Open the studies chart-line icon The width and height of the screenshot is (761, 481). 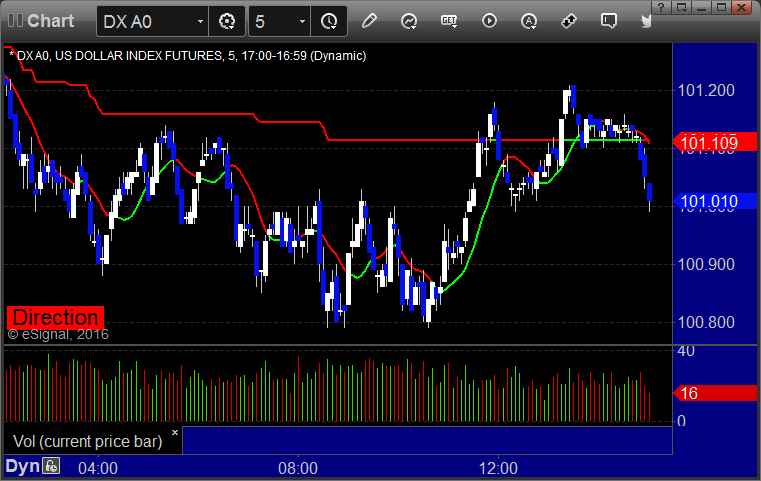(x=409, y=21)
